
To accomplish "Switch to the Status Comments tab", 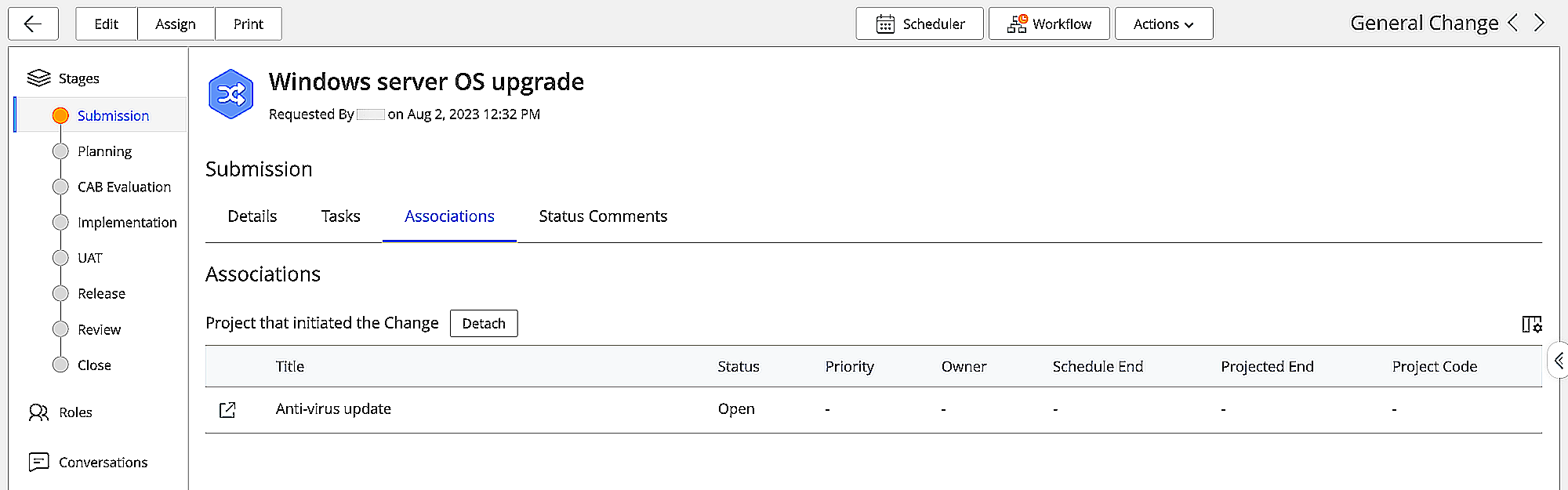I will (603, 216).
